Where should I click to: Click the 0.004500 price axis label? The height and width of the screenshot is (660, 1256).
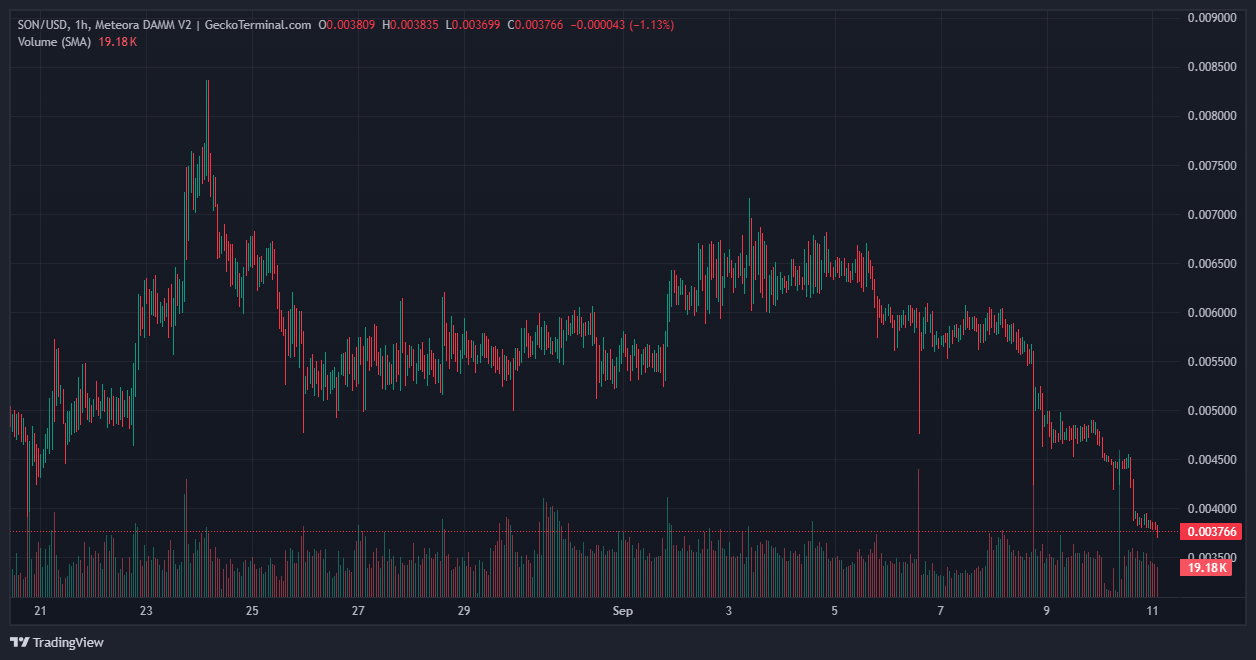coord(1211,461)
